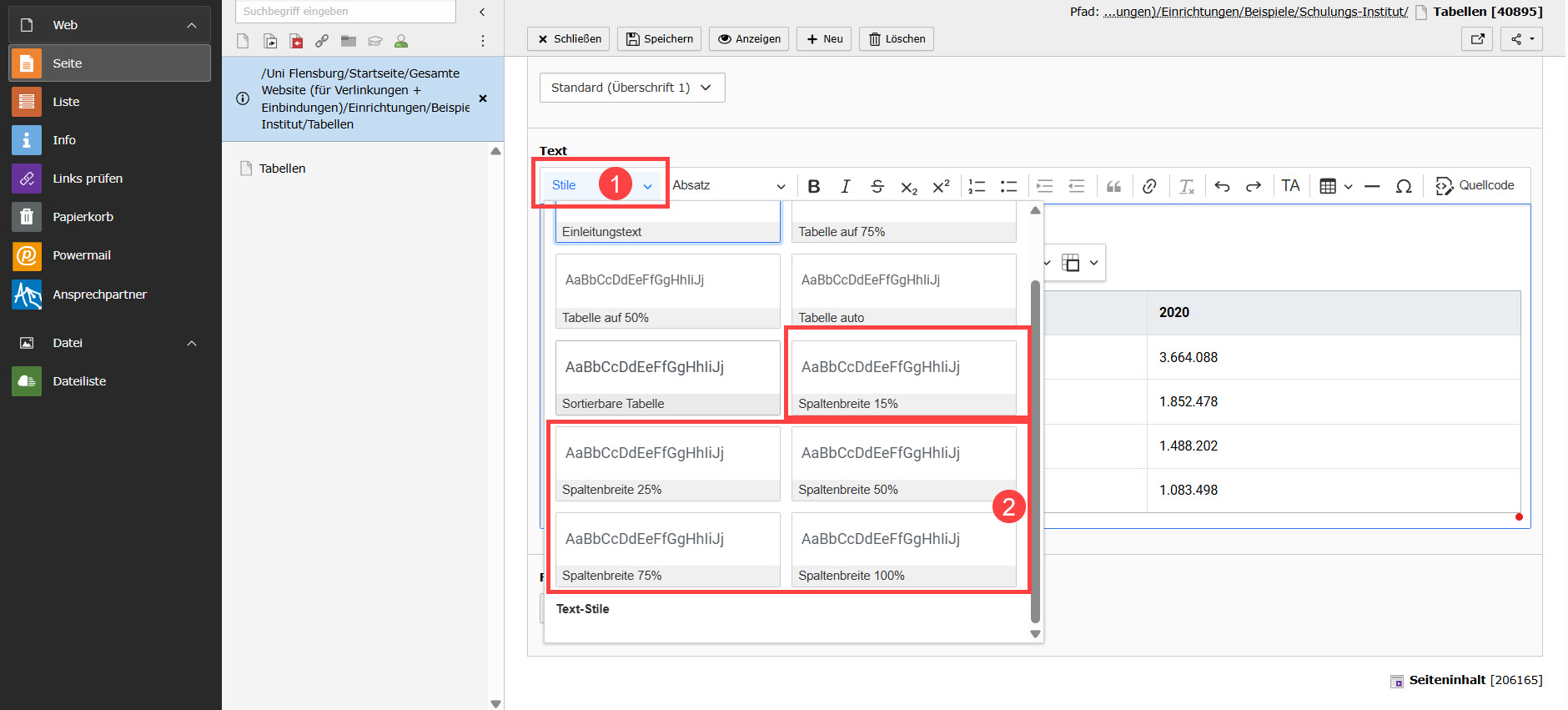Click the Löschen button
Screen dimensions: 1568x710
tap(896, 39)
